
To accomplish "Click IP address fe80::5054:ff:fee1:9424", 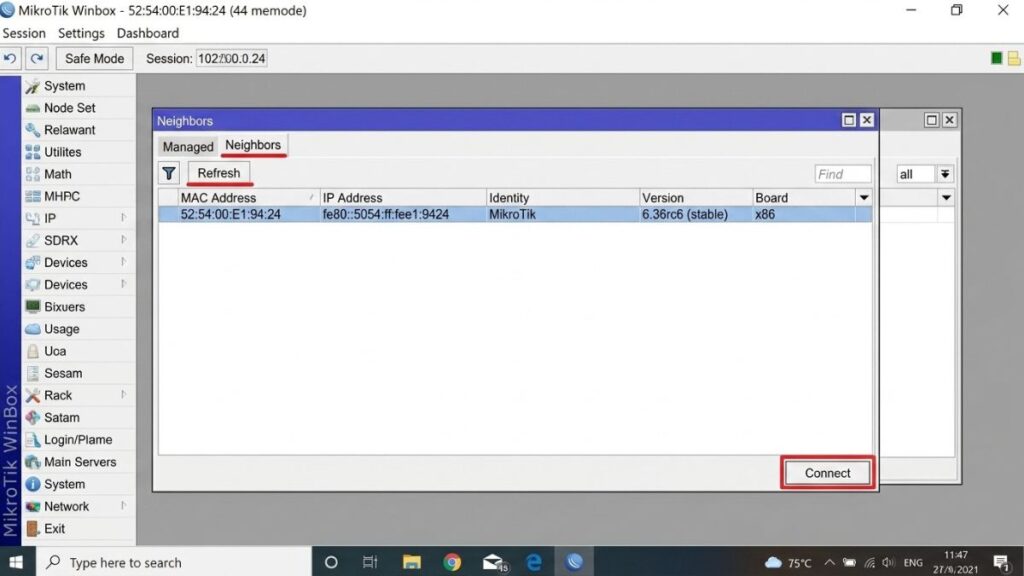I will pos(385,214).
